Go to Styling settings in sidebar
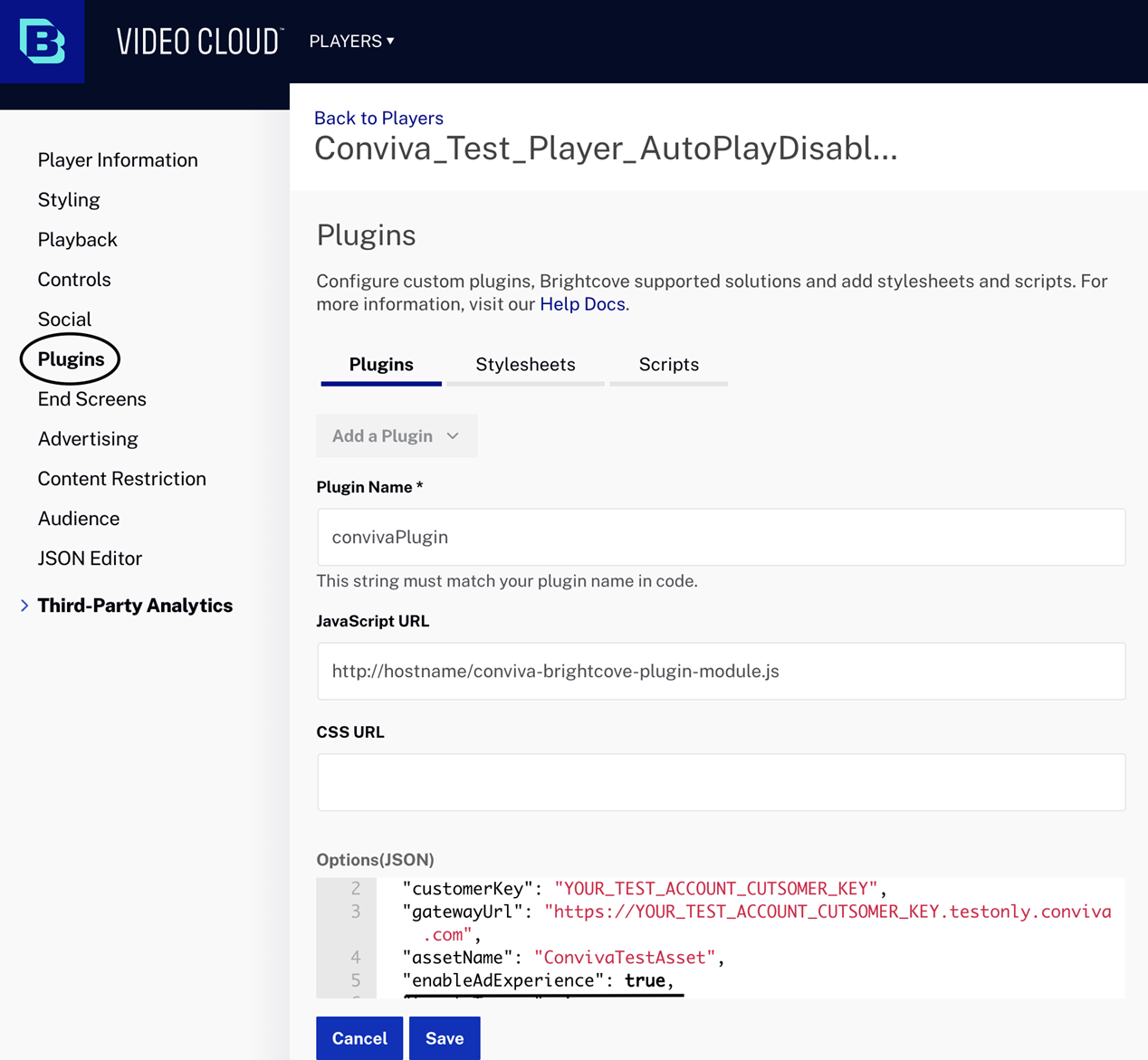 pos(69,200)
